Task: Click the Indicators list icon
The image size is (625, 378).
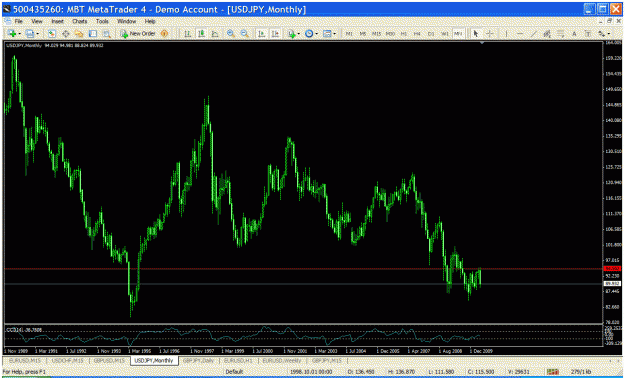Action: coord(292,34)
